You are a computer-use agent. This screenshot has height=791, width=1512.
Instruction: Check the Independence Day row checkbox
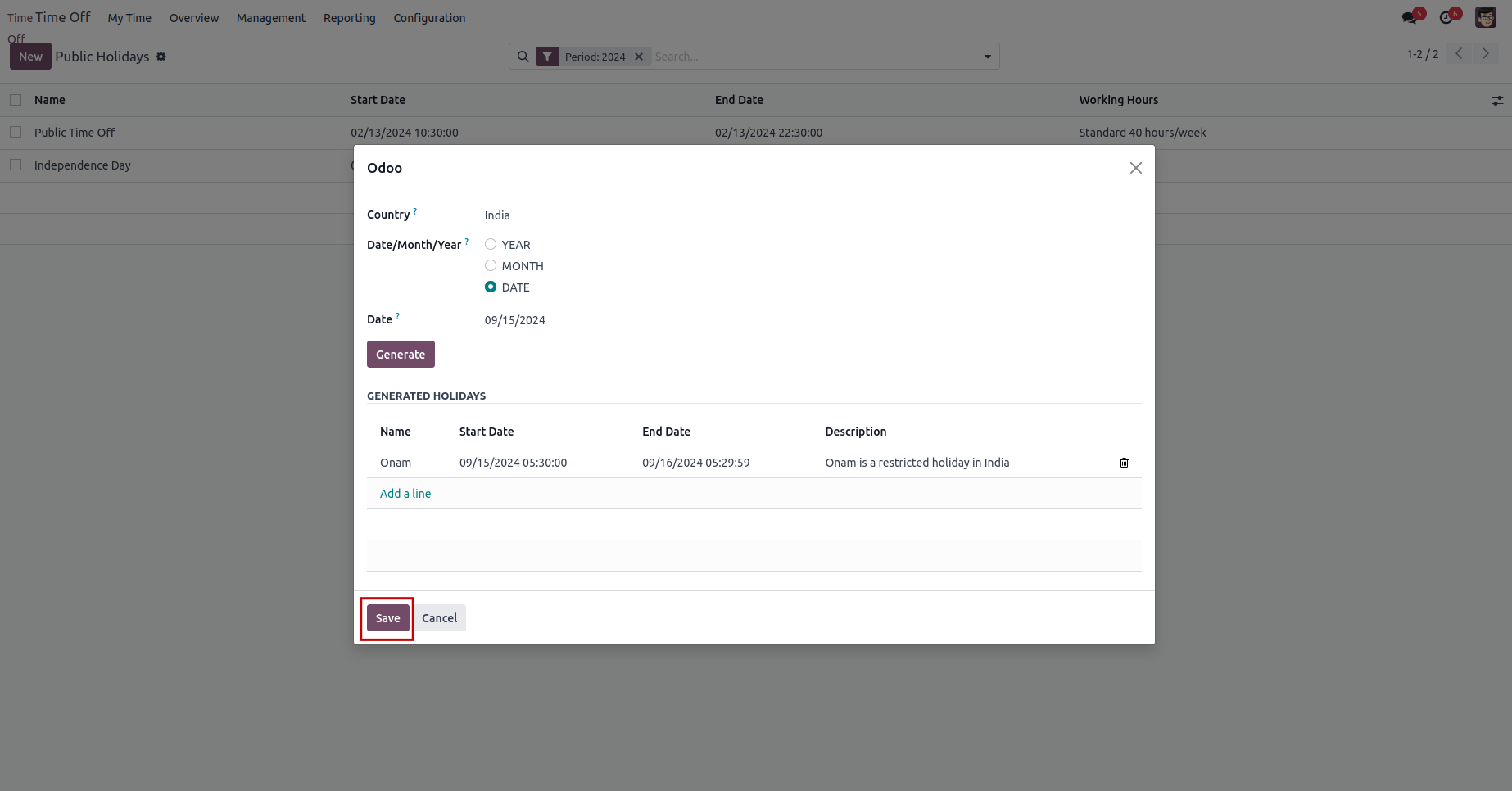16,165
